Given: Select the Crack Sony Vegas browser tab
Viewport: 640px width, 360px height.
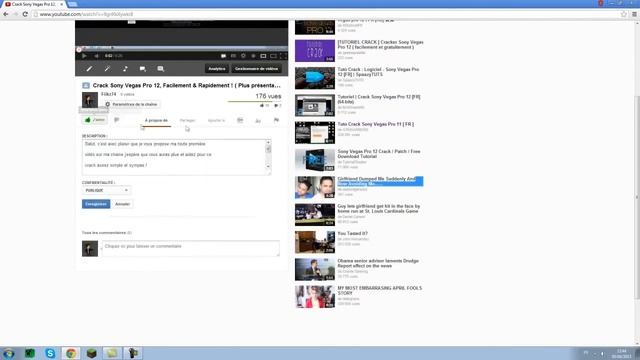Looking at the screenshot, I should click(x=33, y=4).
